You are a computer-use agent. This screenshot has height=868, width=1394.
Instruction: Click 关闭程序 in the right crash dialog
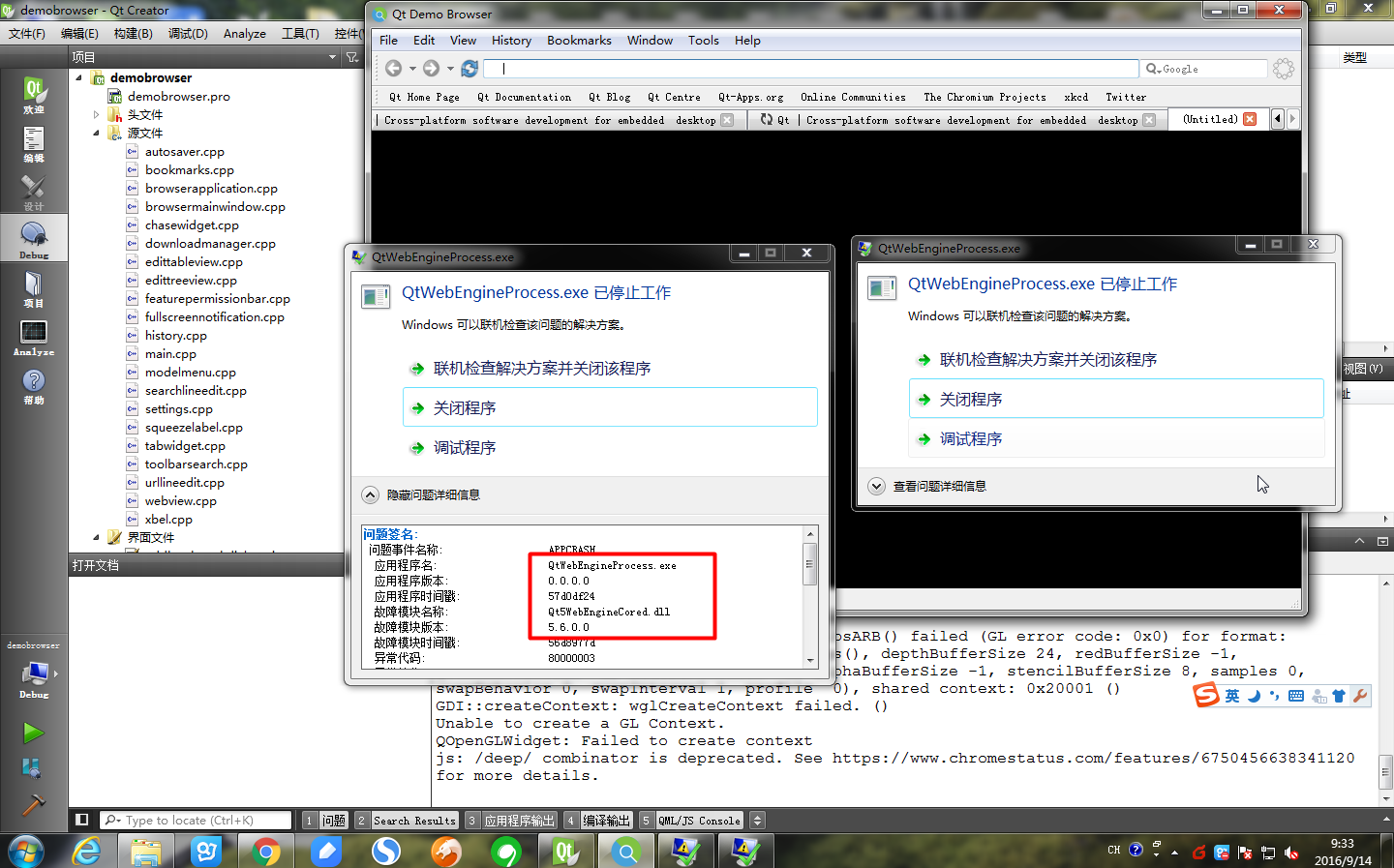[1116, 399]
